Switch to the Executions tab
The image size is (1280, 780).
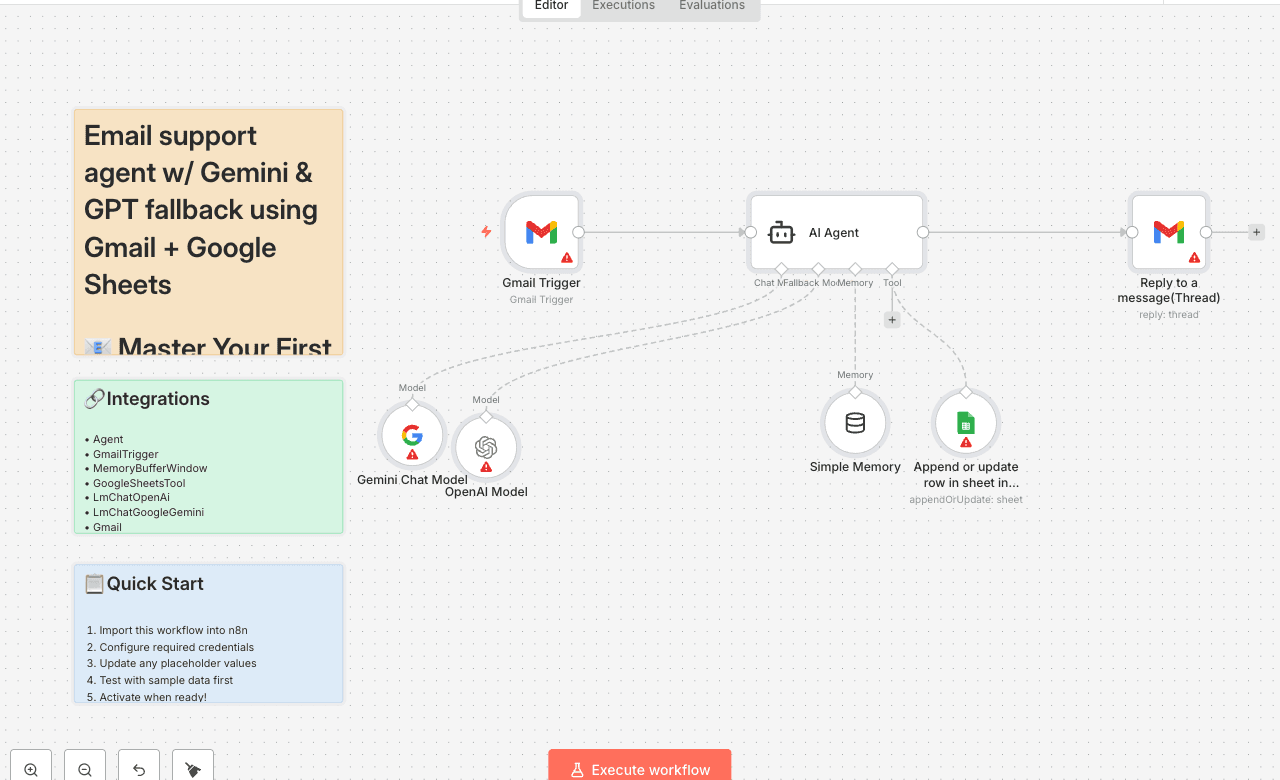pos(622,6)
